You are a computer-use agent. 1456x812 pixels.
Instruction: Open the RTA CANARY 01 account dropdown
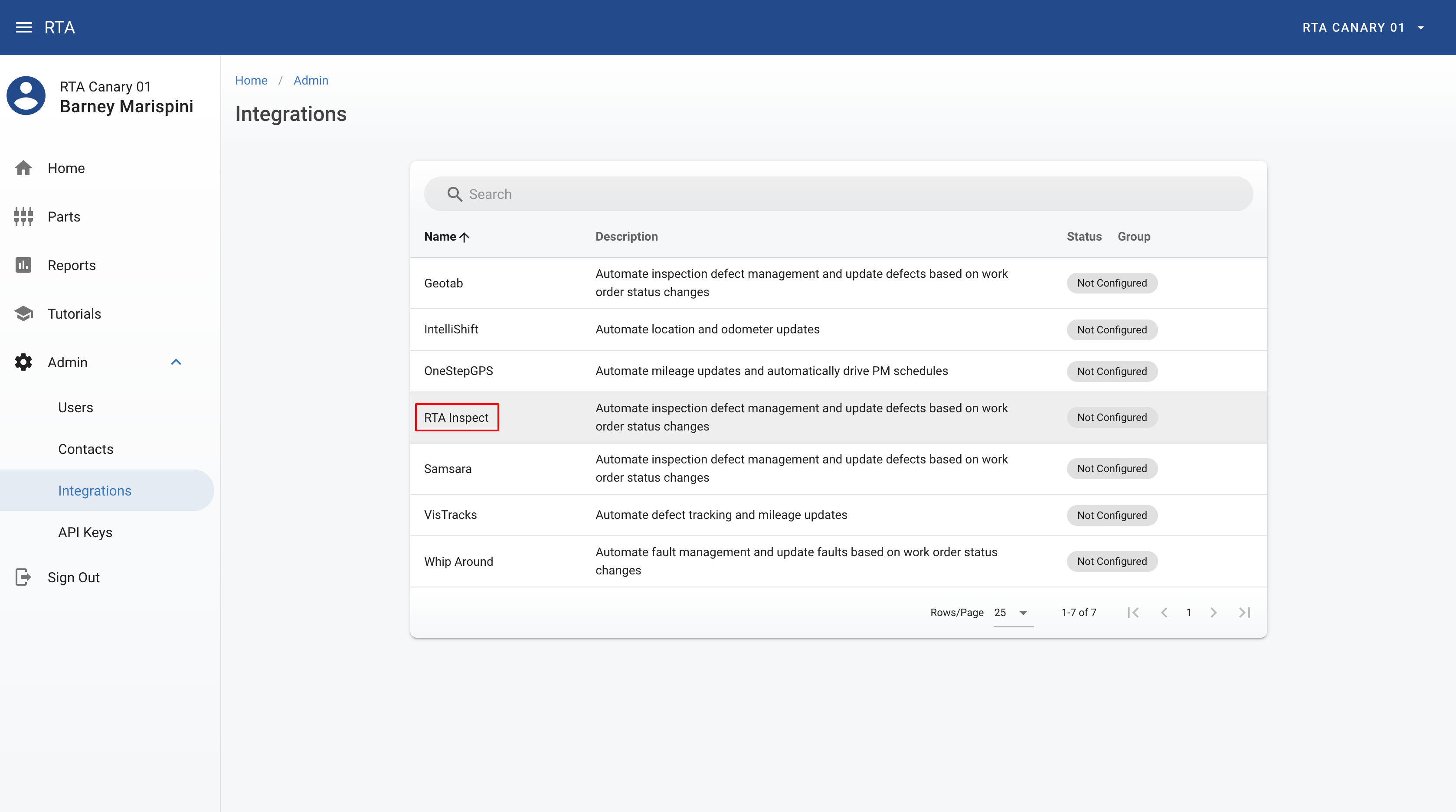[x=1363, y=27]
